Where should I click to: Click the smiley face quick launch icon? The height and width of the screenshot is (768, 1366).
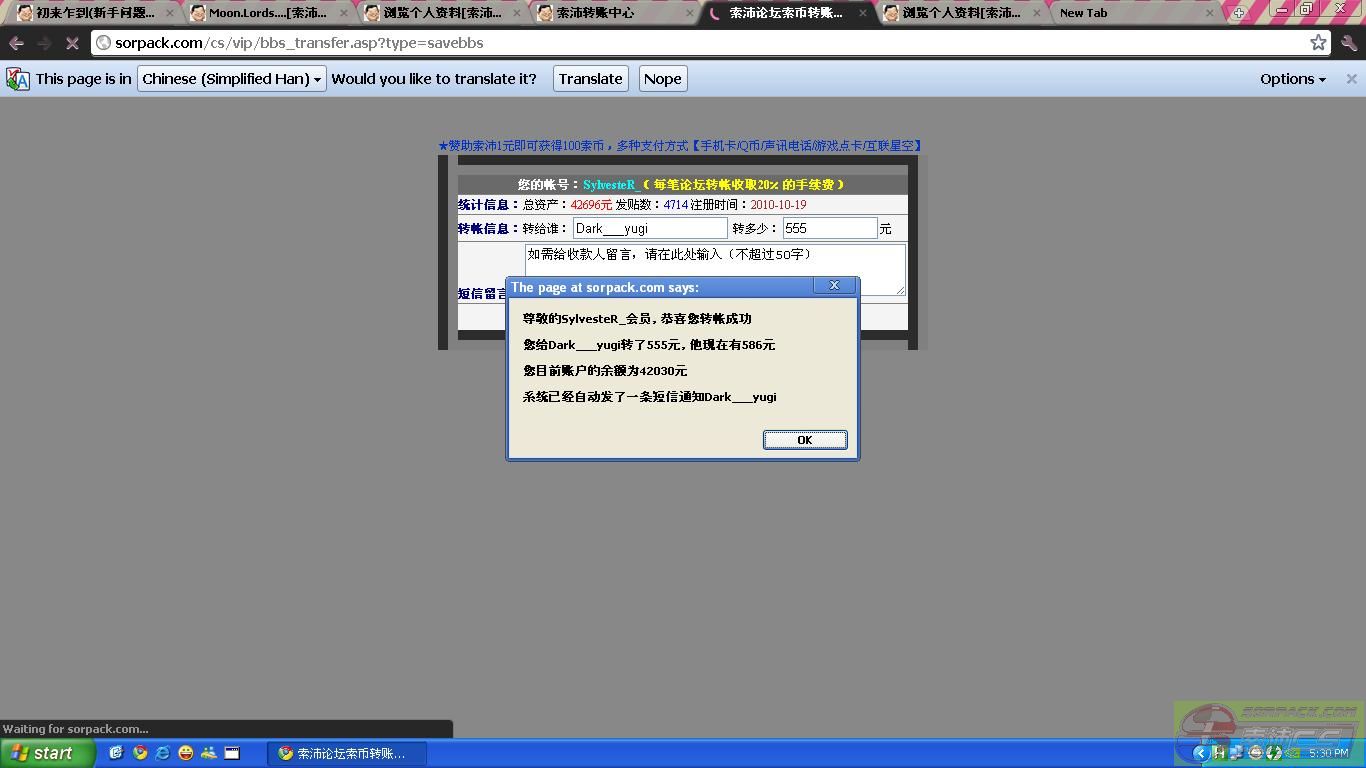pyautogui.click(x=185, y=753)
